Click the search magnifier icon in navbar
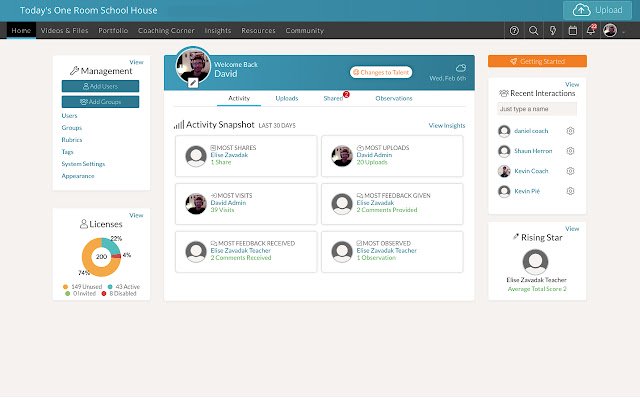The image size is (640, 400). point(533,31)
